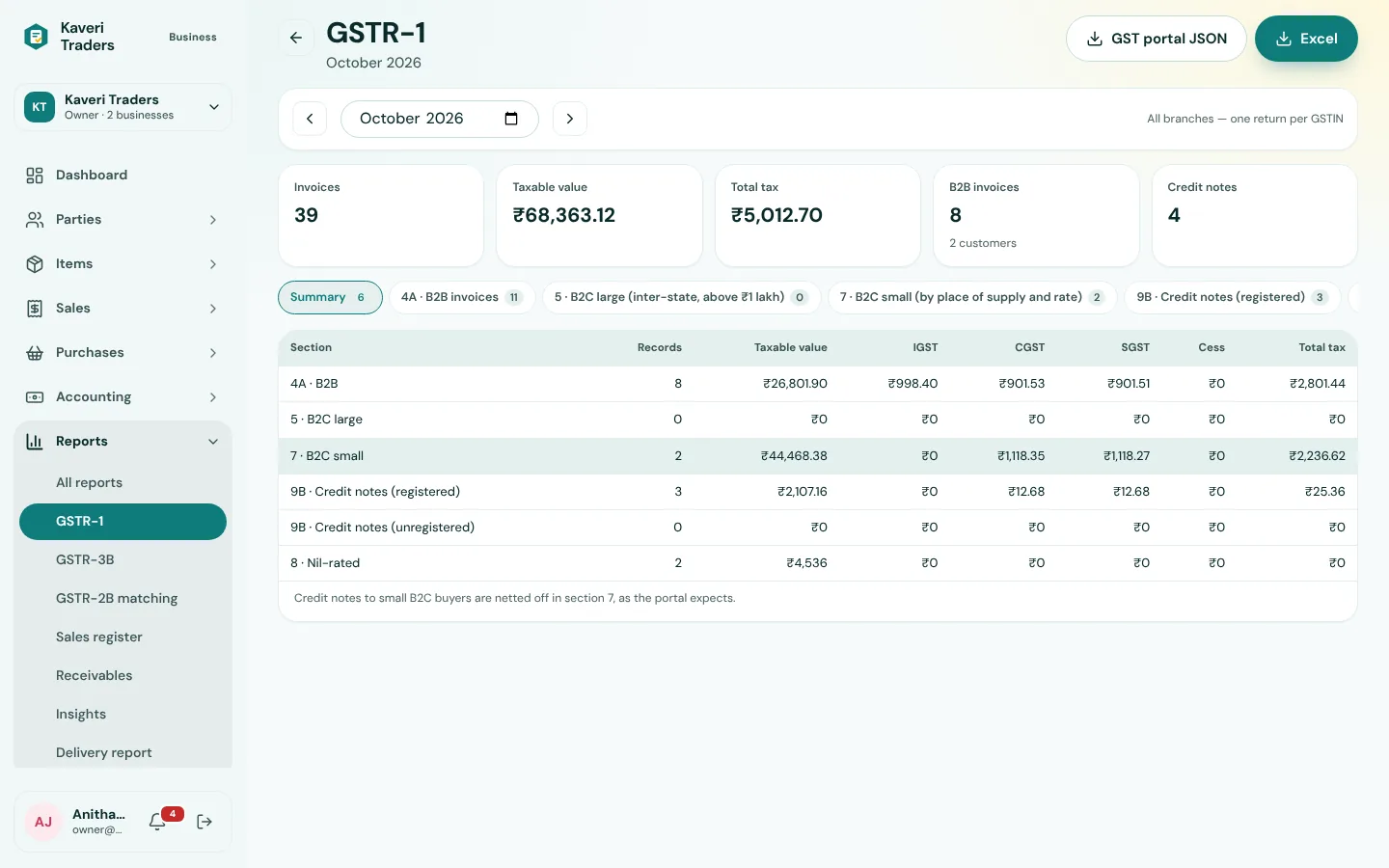Screen dimensions: 1389x868
Task: Click the Accounting cash icon
Action: click(x=35, y=397)
